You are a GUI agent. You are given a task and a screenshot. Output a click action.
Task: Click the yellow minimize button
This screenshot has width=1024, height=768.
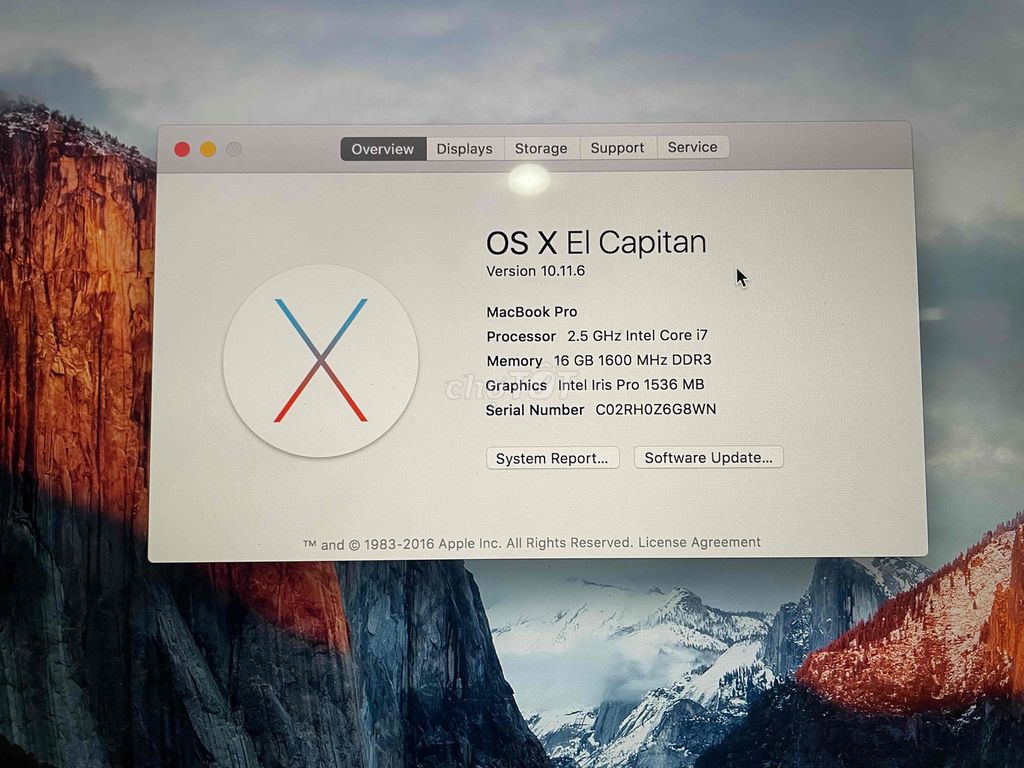(x=207, y=148)
